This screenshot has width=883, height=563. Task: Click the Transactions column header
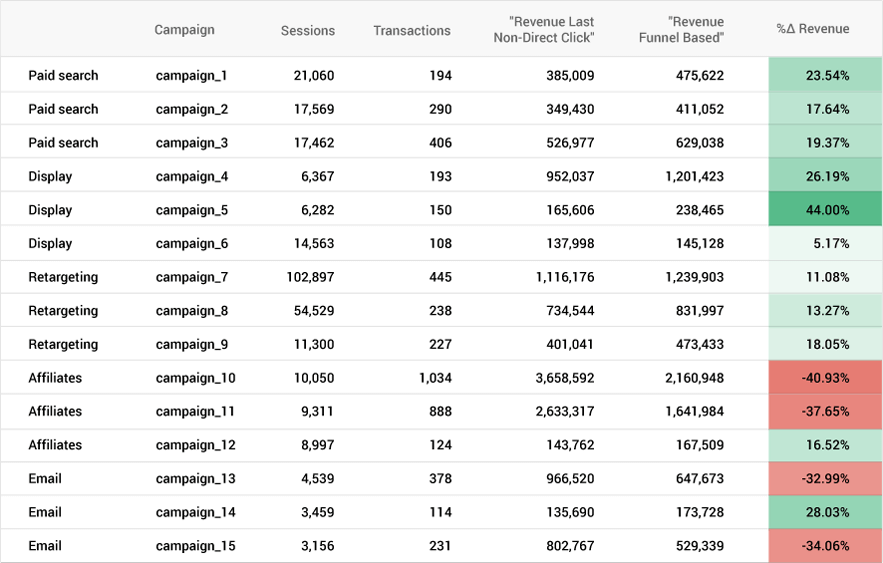[x=412, y=30]
